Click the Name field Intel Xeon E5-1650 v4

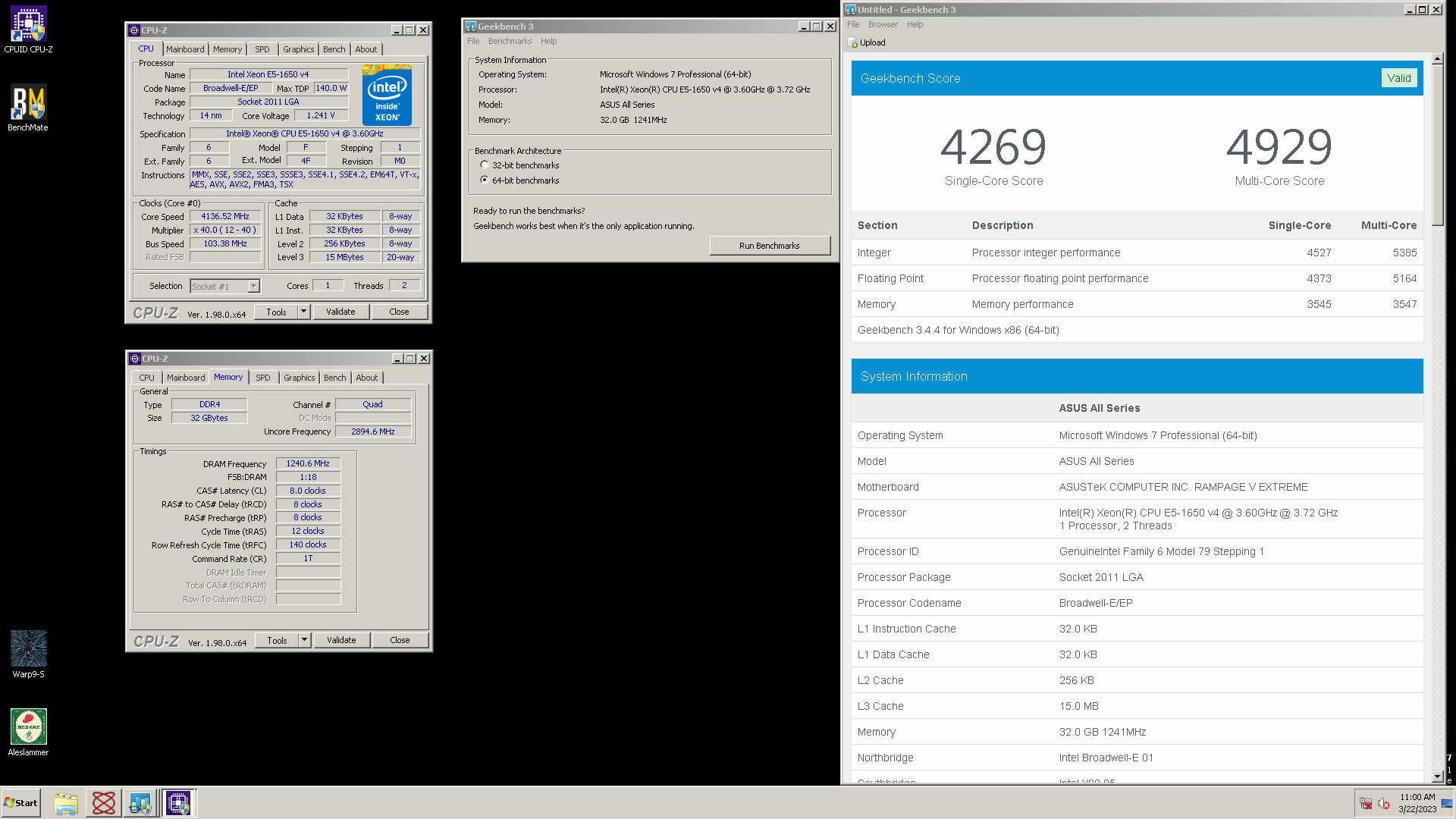coord(268,74)
